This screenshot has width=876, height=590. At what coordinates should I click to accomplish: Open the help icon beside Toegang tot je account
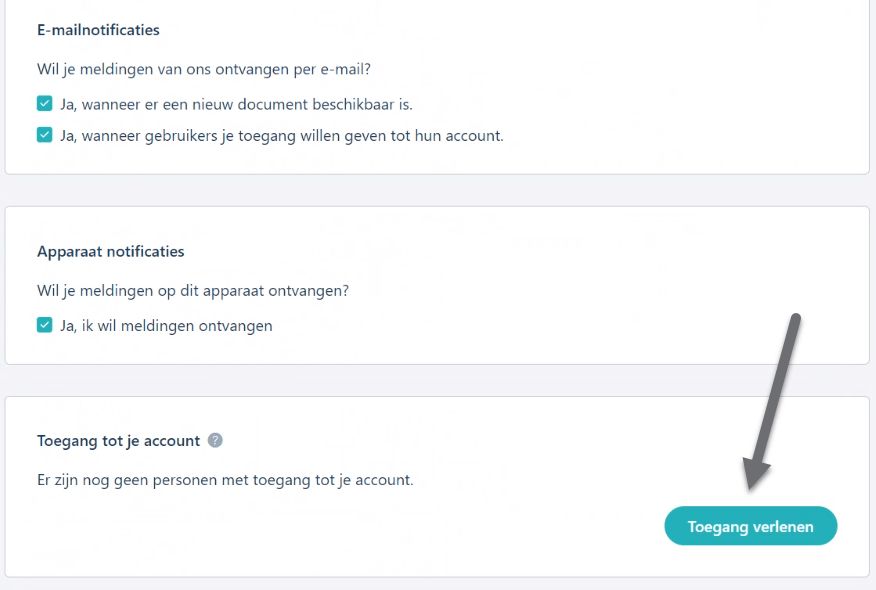(215, 440)
